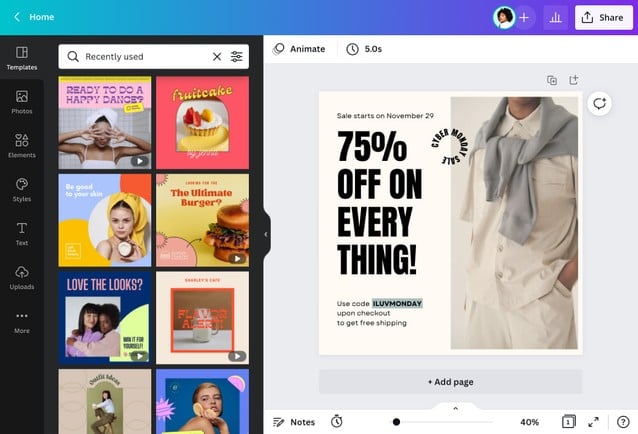Open the More sidebar menu
The height and width of the screenshot is (434, 638).
(21, 321)
